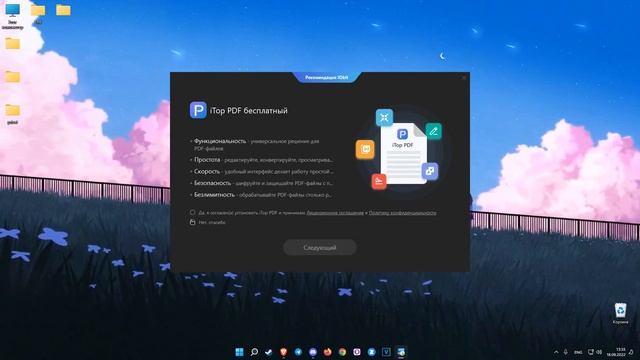The image size is (640, 360).
Task: Click the 'iTop PDF бесплатный' heading
Action: tap(249, 111)
